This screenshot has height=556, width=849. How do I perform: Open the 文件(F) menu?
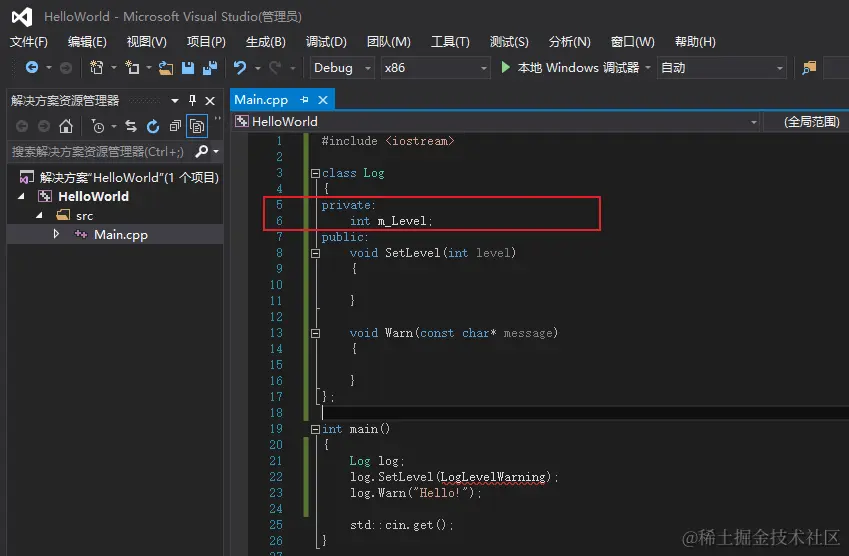click(29, 42)
